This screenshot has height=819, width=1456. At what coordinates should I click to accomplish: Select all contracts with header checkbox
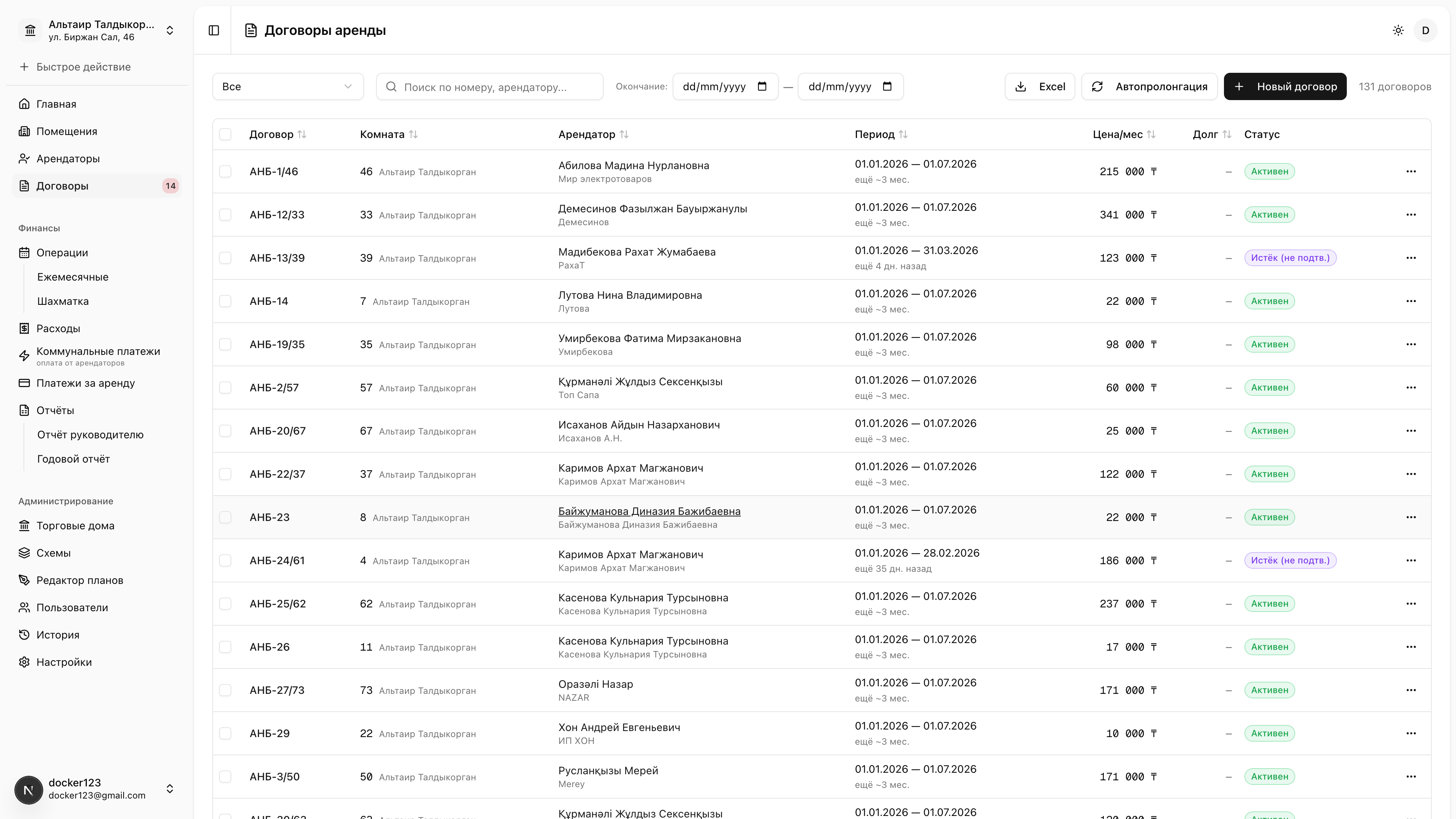(x=226, y=135)
